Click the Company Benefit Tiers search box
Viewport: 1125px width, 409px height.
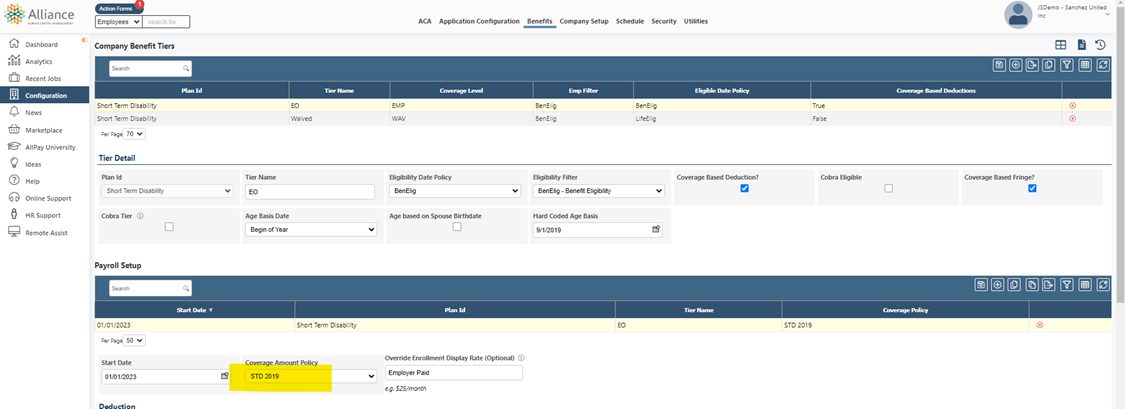[150, 68]
